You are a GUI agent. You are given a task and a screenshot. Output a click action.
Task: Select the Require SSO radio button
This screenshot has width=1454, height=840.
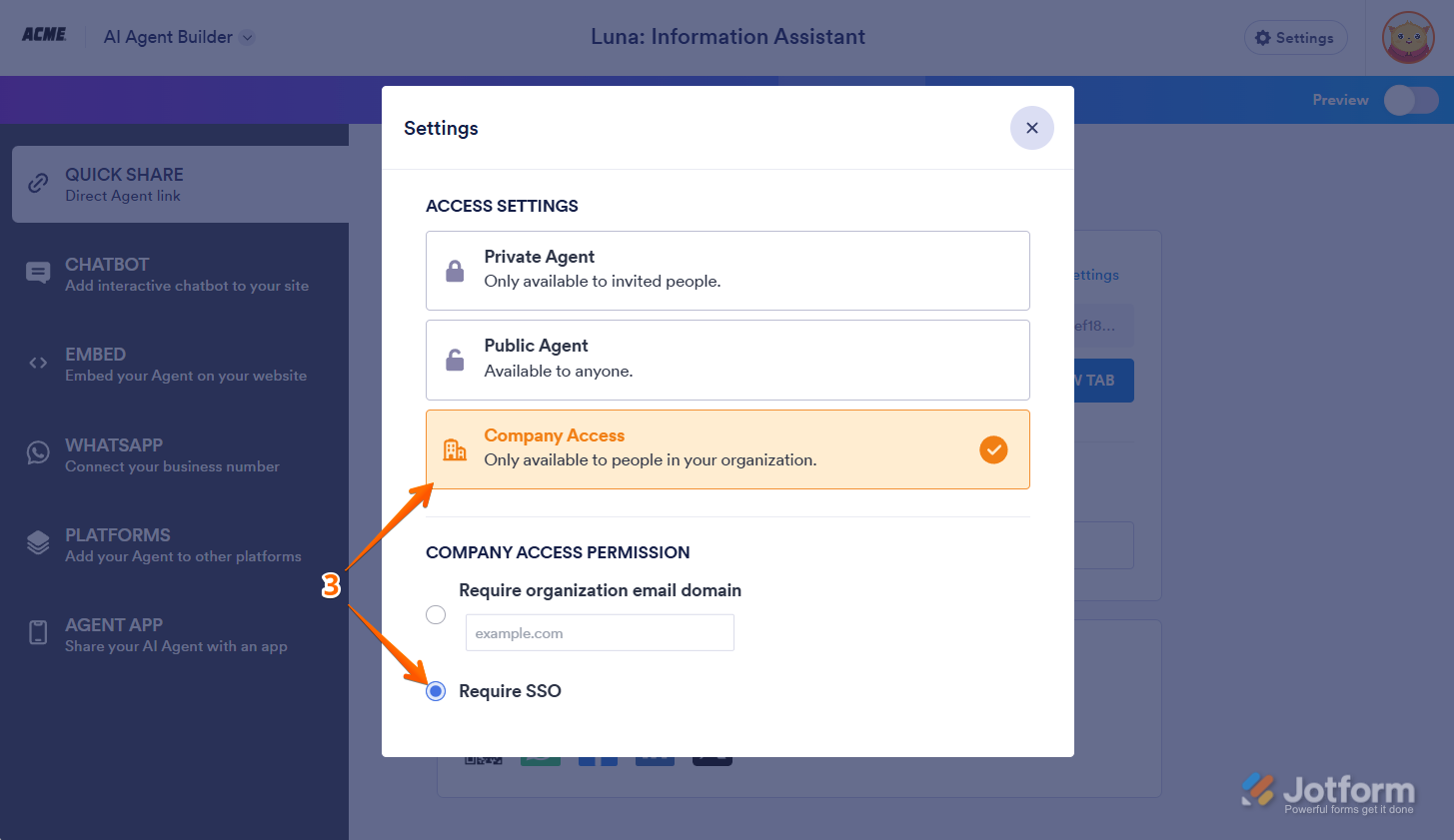436,691
